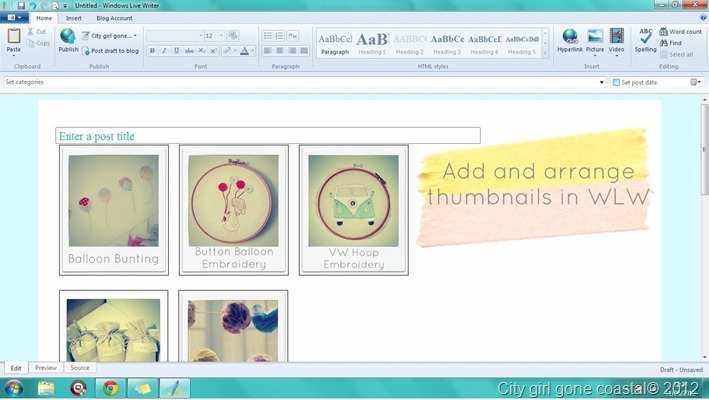The image size is (709, 400).
Task: Select the VW Hoop Embroidery thumbnail
Action: point(354,210)
